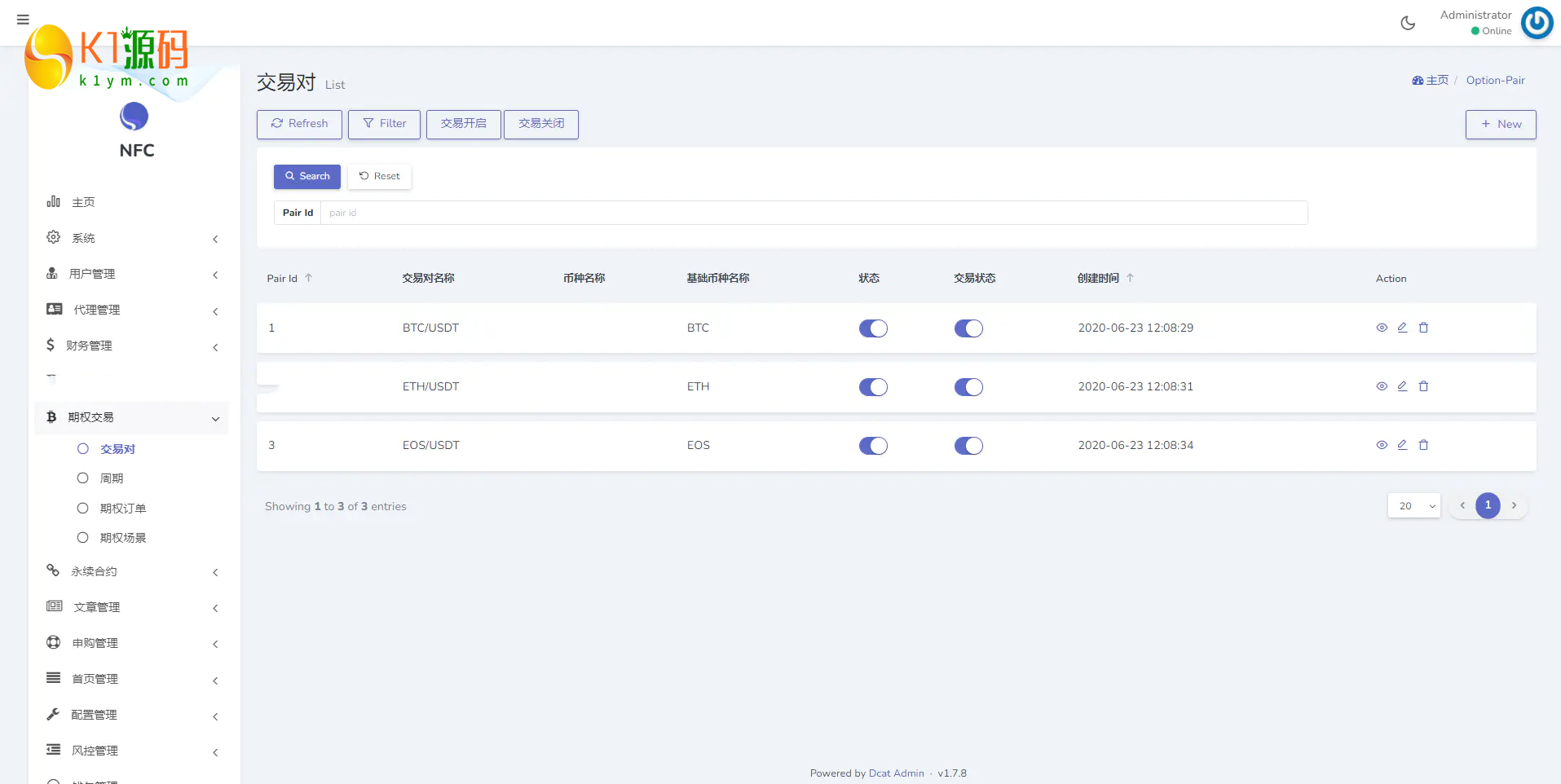Expand the 文章管理 menu chevron
1561x784 pixels.
215,608
